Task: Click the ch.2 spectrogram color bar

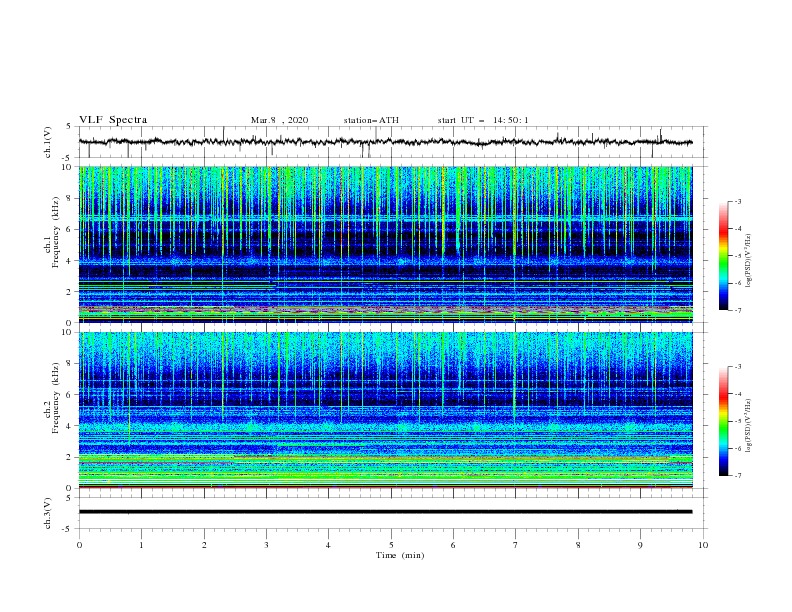Action: coord(724,421)
